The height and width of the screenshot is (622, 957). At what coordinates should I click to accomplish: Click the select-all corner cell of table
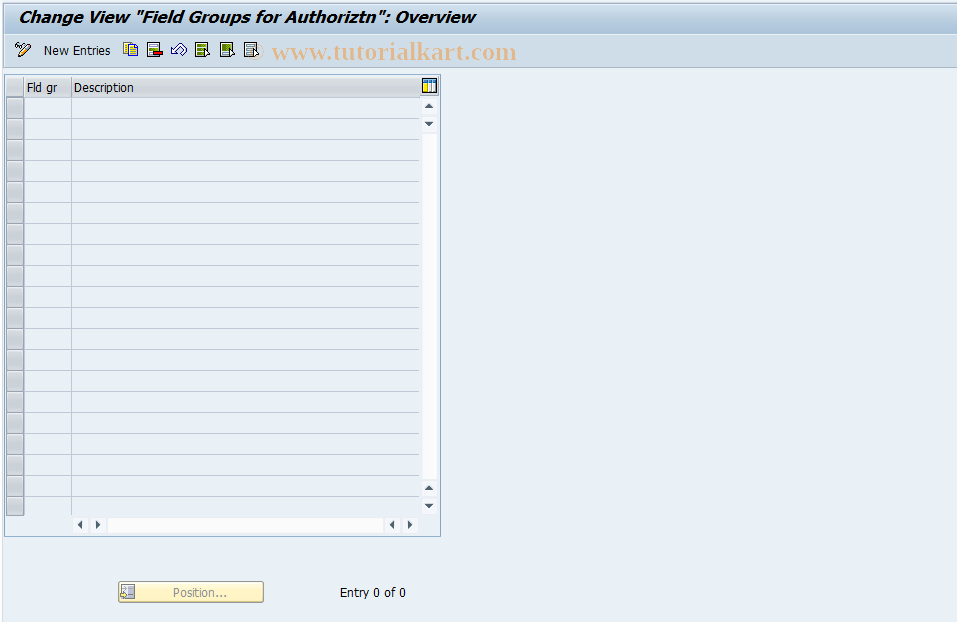tap(15, 87)
